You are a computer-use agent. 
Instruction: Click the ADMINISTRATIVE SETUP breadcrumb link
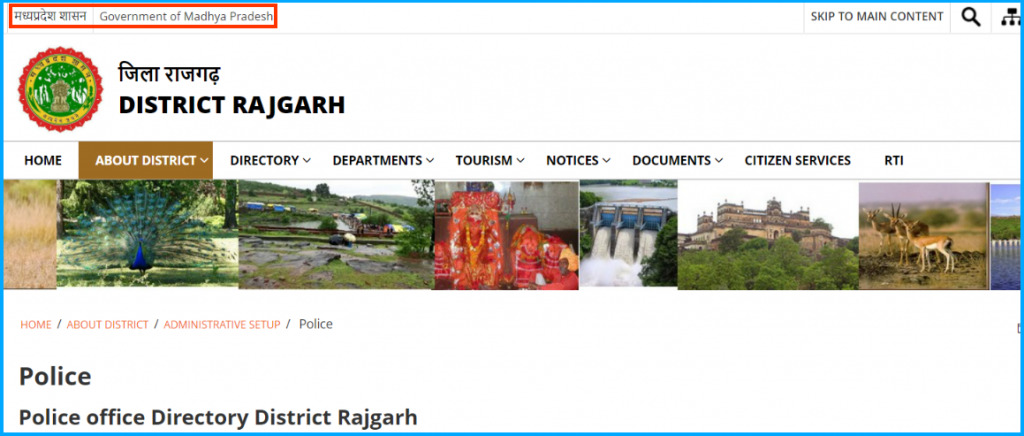point(222,324)
